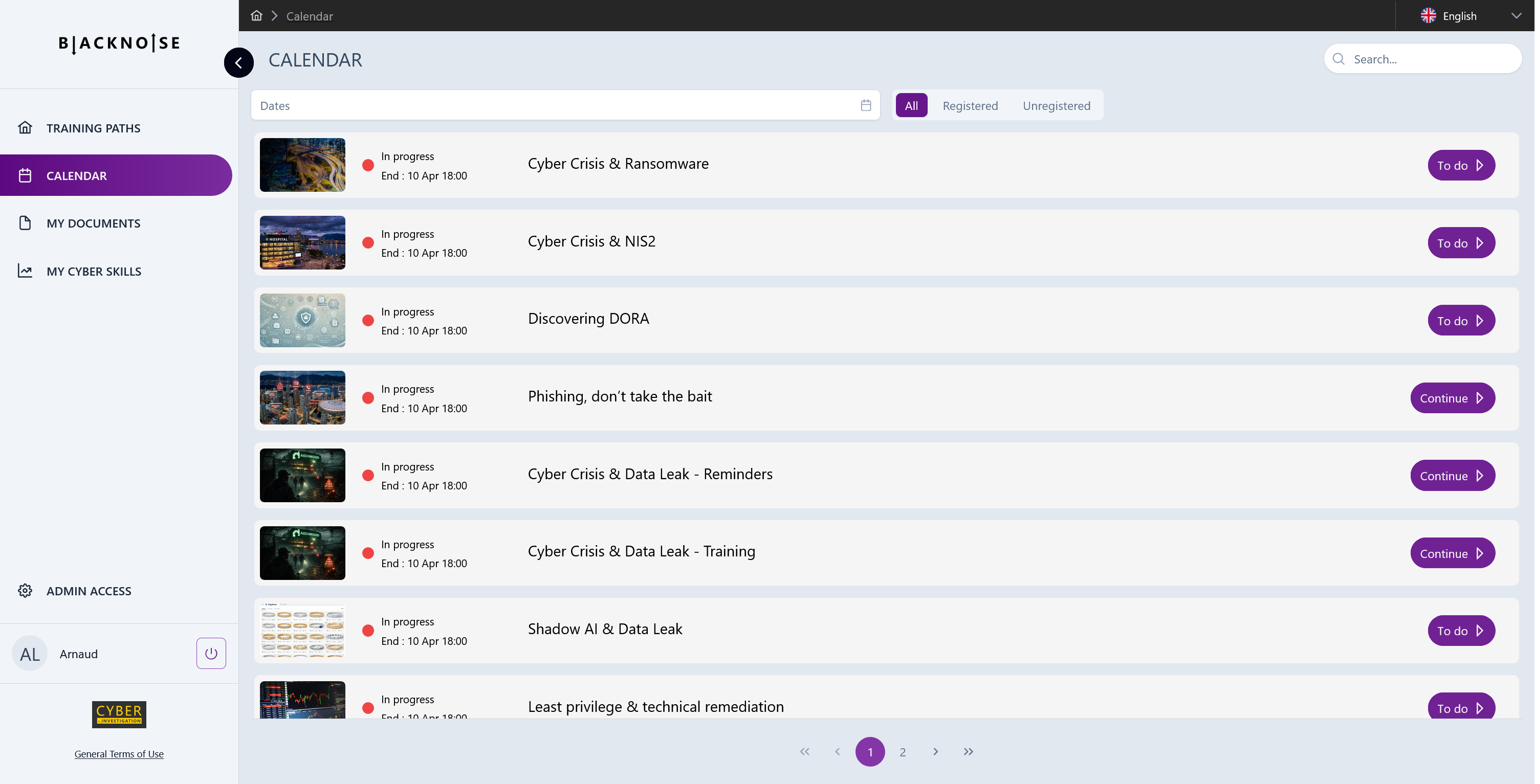Viewport: 1540px width, 784px height.
Task: Open Admin Access in sidebar
Action: pyautogui.click(x=116, y=591)
